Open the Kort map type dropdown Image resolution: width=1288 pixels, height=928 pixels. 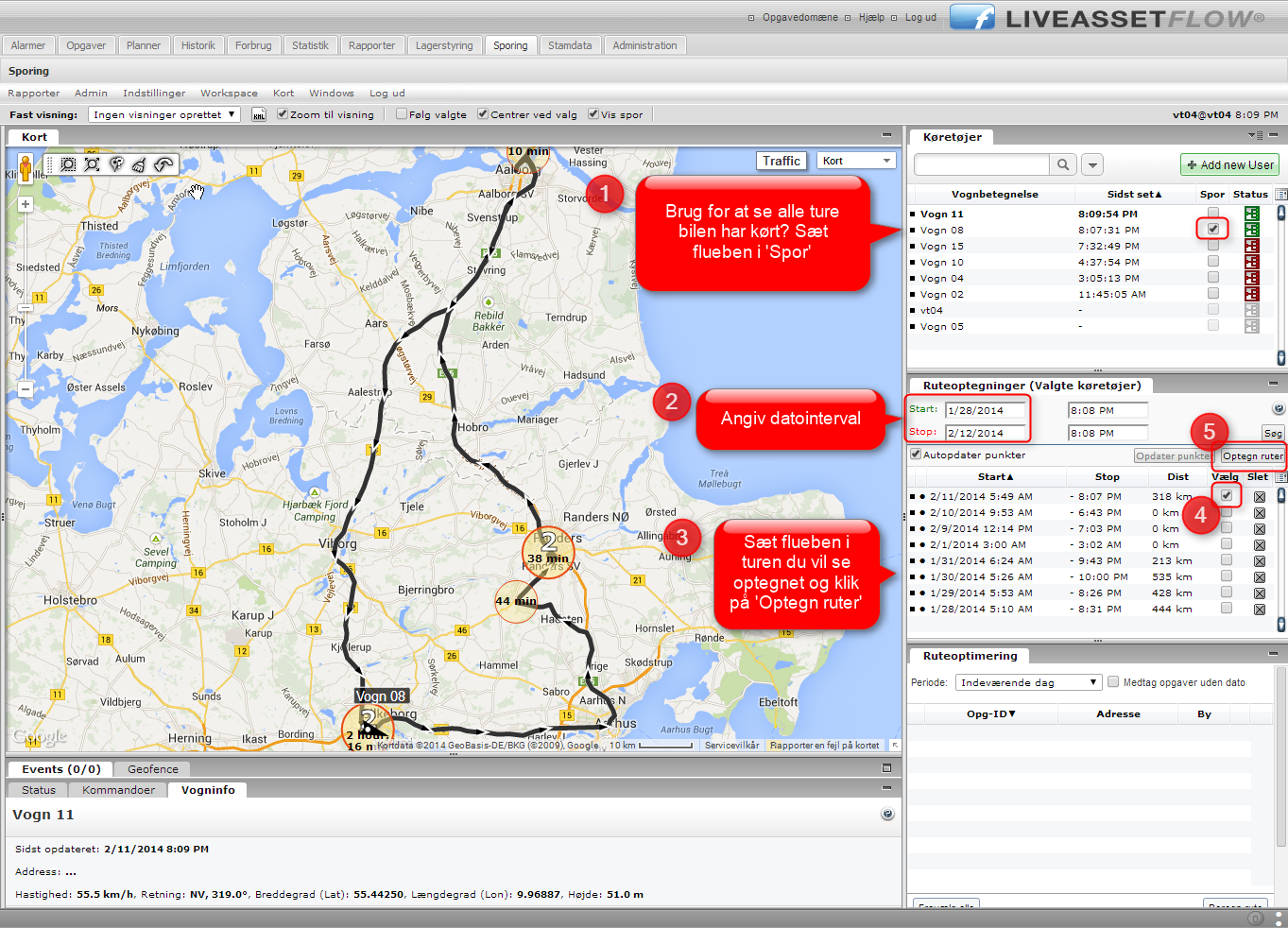(x=856, y=161)
